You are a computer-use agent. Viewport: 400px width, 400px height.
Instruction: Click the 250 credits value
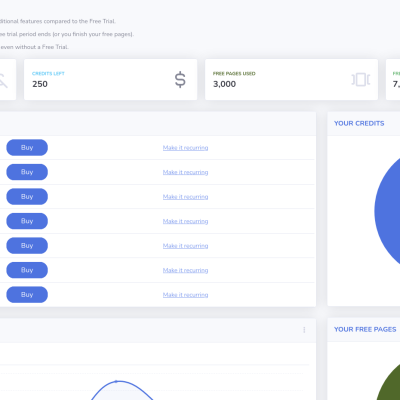pos(40,84)
